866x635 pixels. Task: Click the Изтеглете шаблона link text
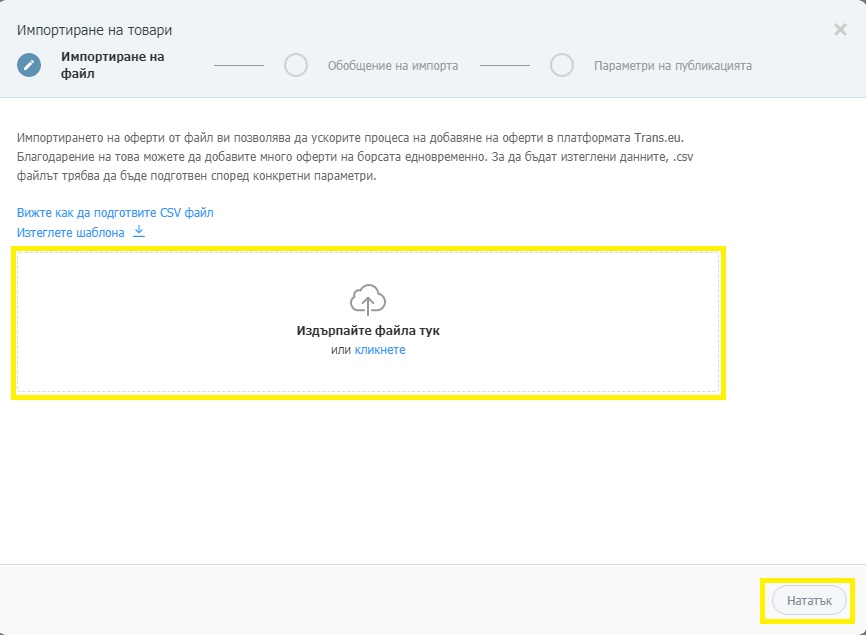[x=71, y=232]
